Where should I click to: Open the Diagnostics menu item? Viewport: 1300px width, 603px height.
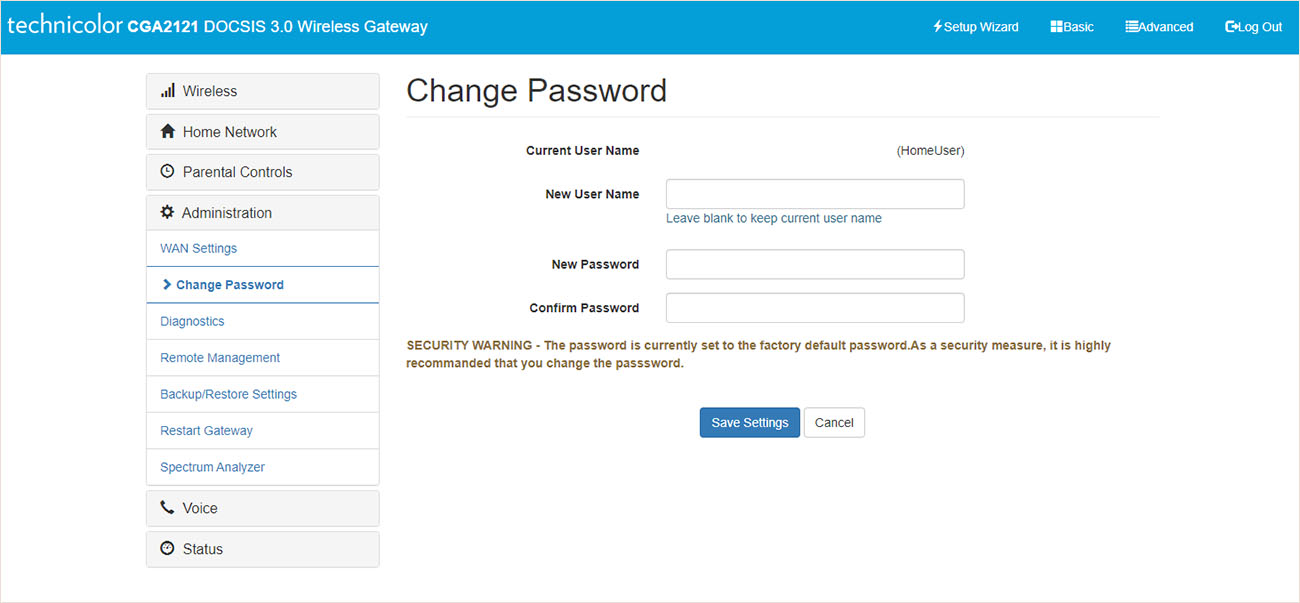tap(192, 322)
